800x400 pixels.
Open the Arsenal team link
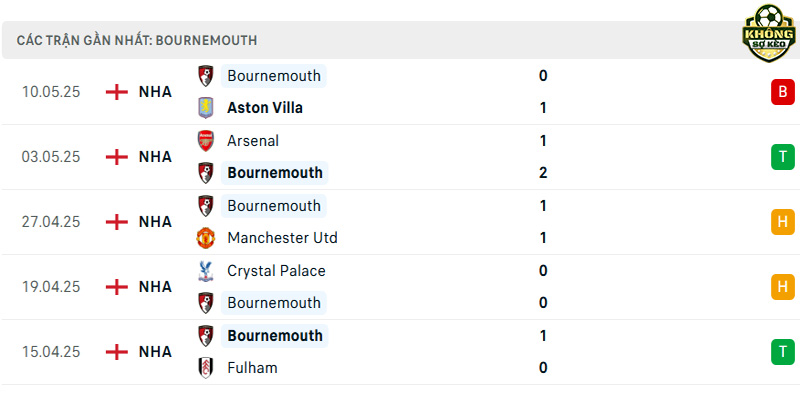[x=253, y=141]
